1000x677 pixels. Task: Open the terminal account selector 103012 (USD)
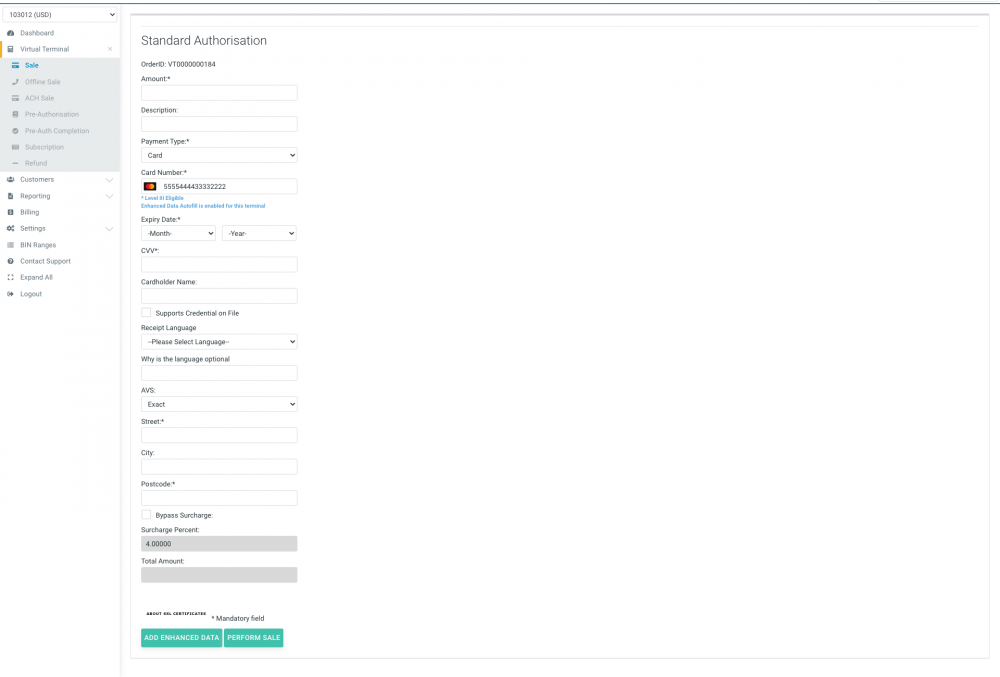click(60, 15)
